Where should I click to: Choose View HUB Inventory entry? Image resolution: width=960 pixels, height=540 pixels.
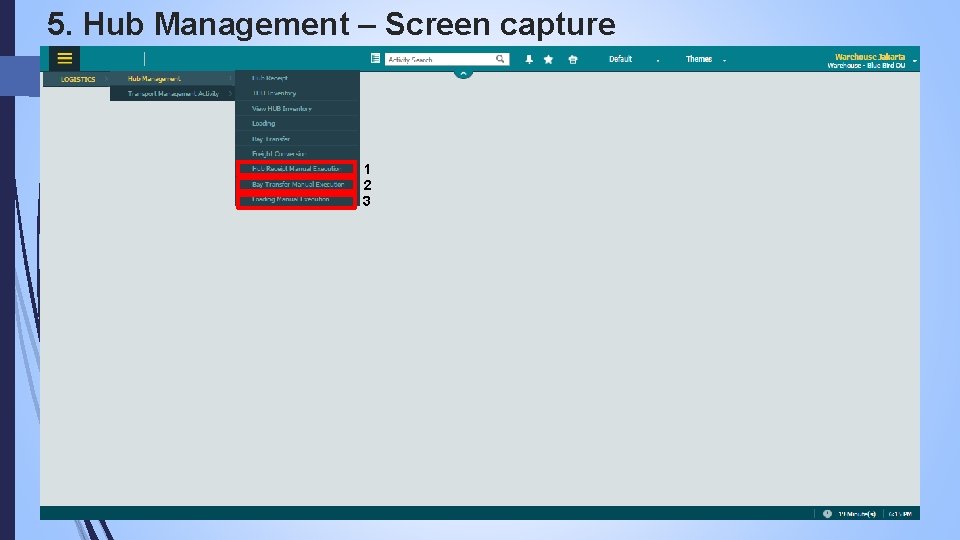pos(298,108)
